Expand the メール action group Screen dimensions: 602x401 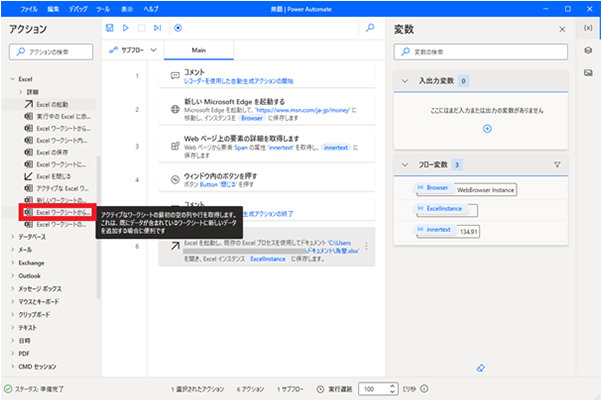12,250
